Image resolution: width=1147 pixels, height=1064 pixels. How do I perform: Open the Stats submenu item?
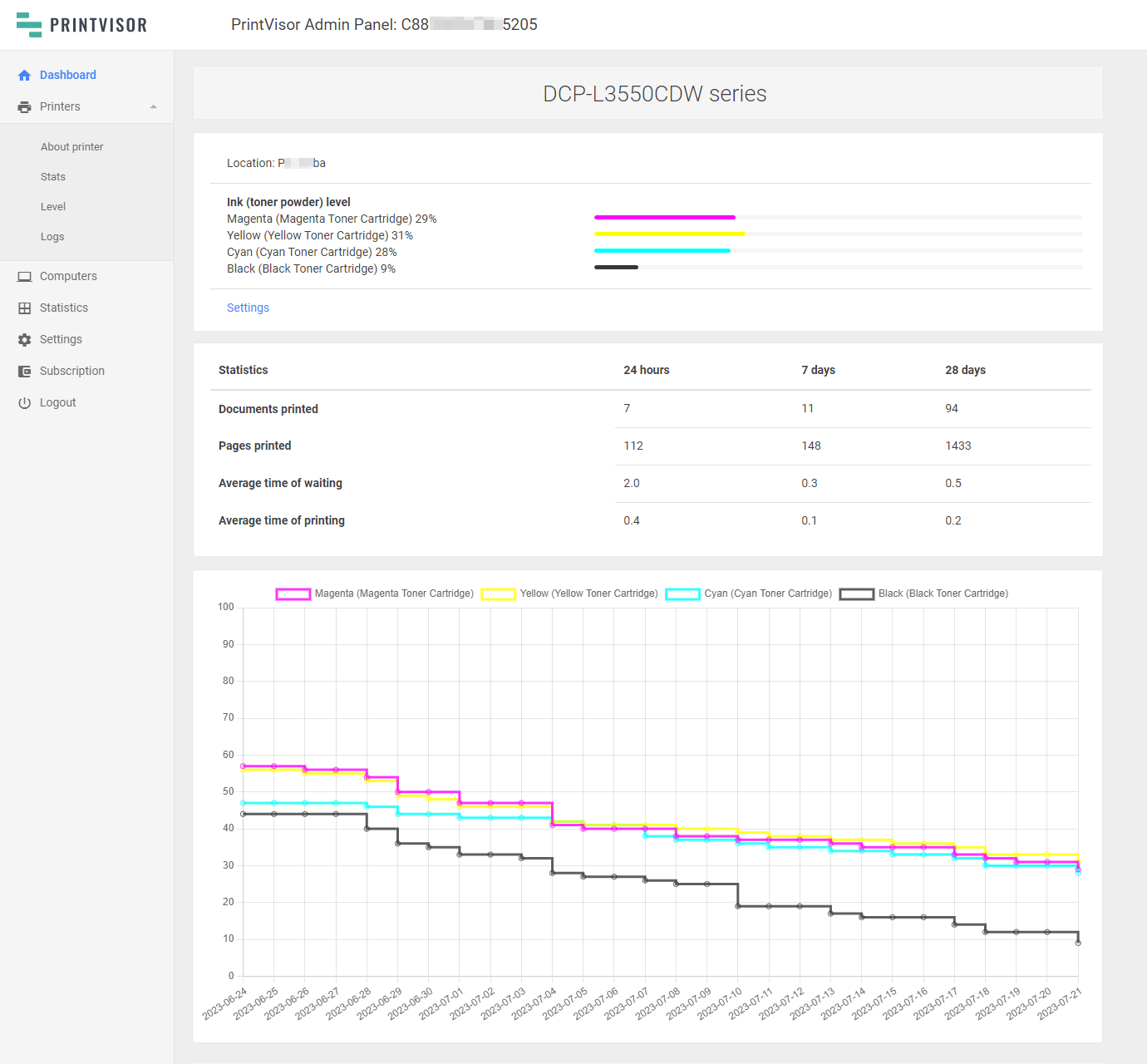click(53, 177)
